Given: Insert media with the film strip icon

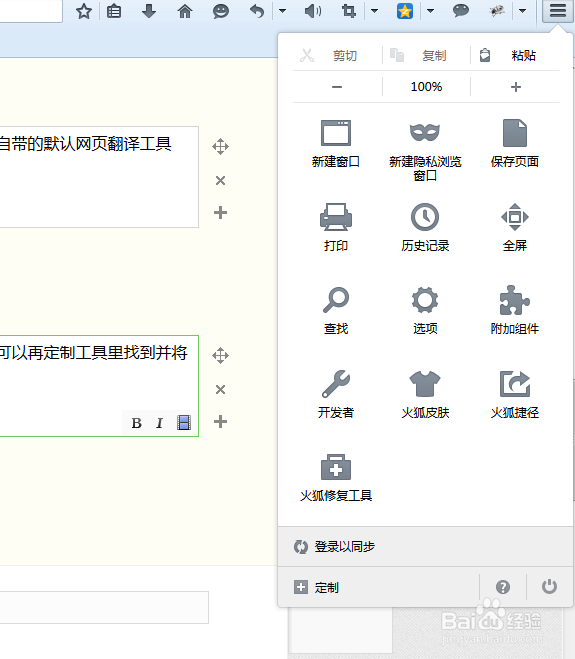Looking at the screenshot, I should [184, 423].
